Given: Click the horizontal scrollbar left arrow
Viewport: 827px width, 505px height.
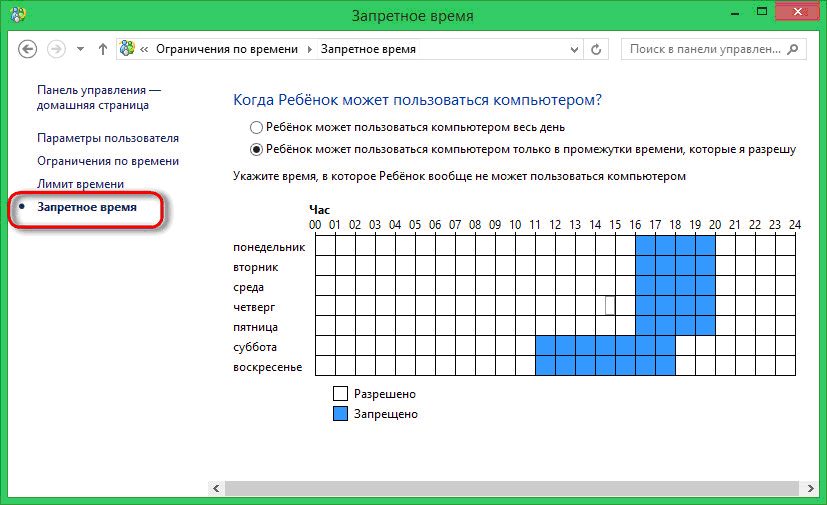Looking at the screenshot, I should (216, 488).
